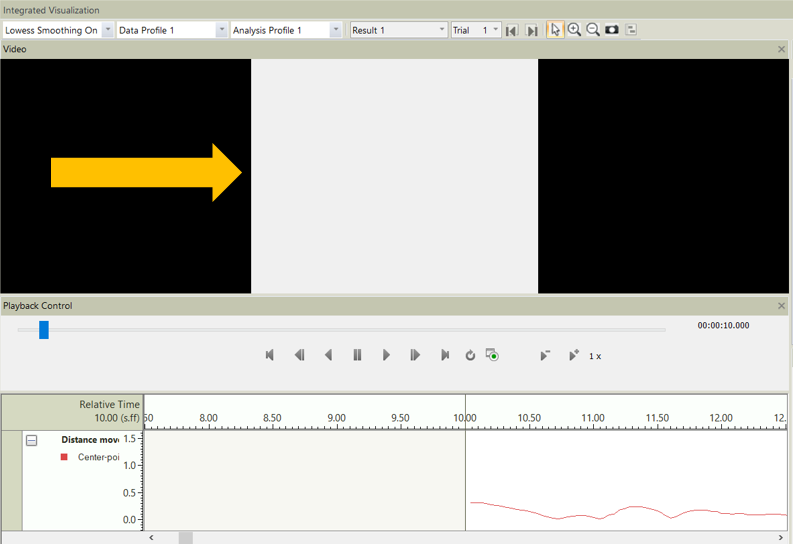Click the left arrow of the plot scrollbar
Viewport: 793px width, 545px height.
coord(151,537)
